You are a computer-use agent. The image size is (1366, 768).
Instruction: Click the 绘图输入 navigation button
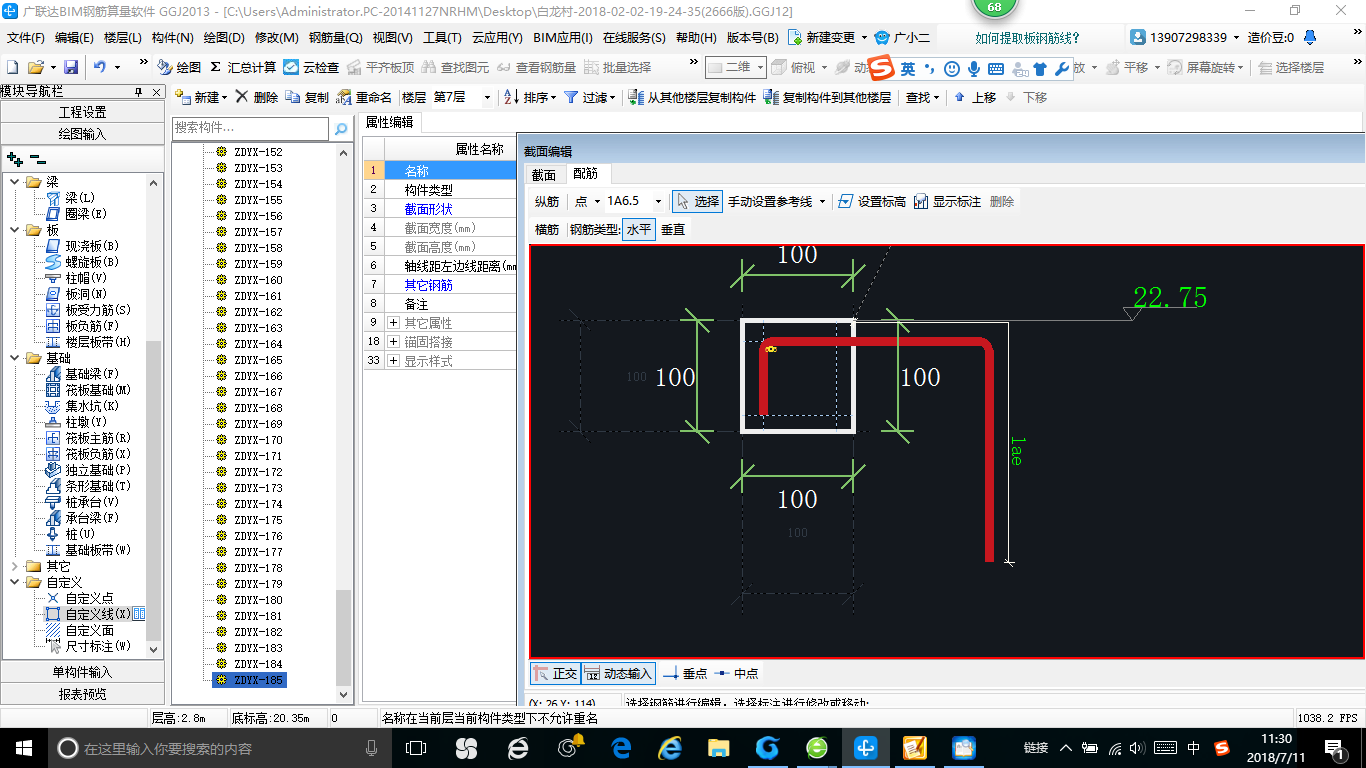[82, 133]
